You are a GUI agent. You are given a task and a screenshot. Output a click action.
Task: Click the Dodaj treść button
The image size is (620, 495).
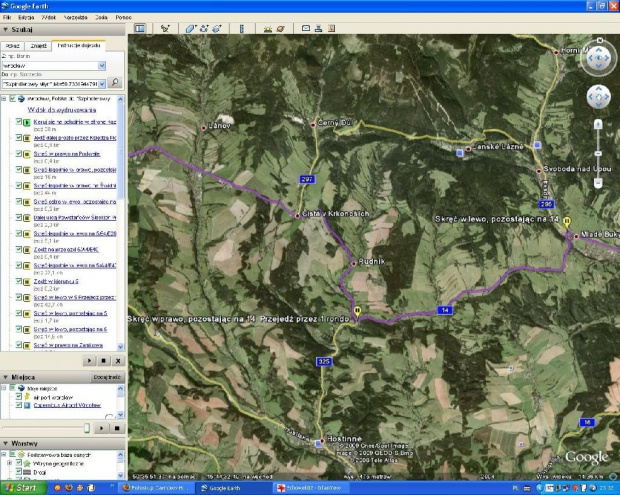(107, 377)
